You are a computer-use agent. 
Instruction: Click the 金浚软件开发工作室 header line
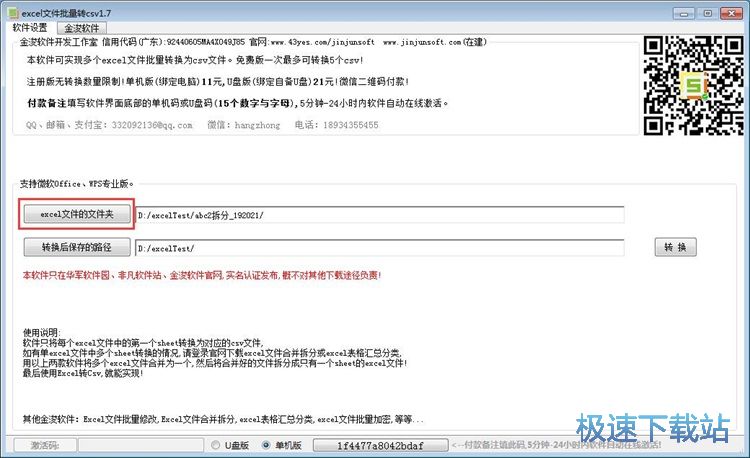click(x=253, y=42)
